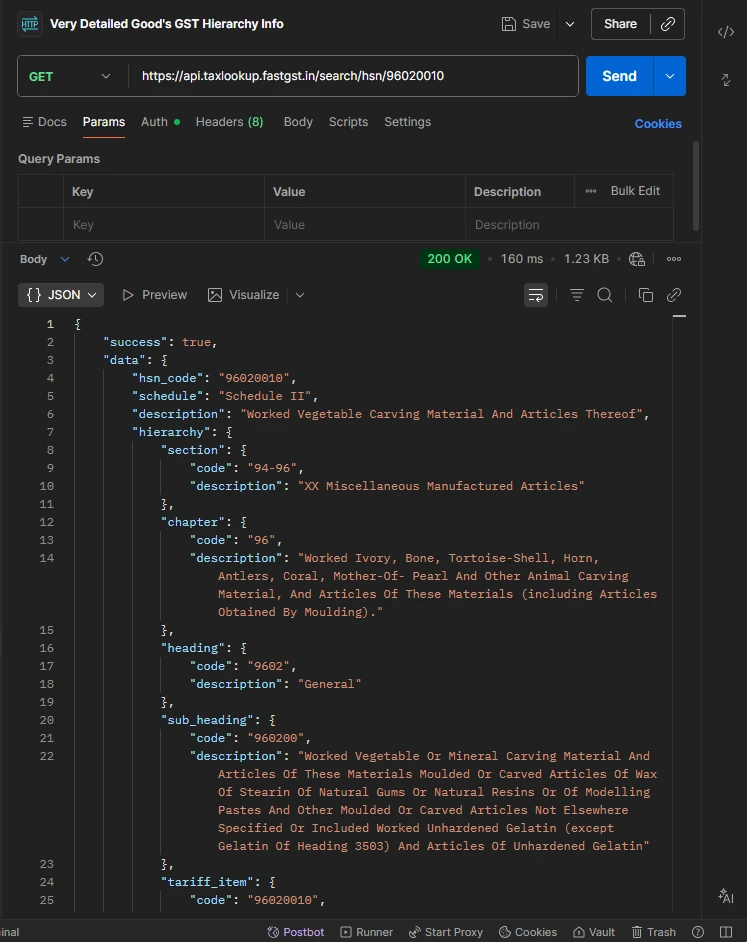Copy the response body icon
747x942 pixels.
point(645,295)
